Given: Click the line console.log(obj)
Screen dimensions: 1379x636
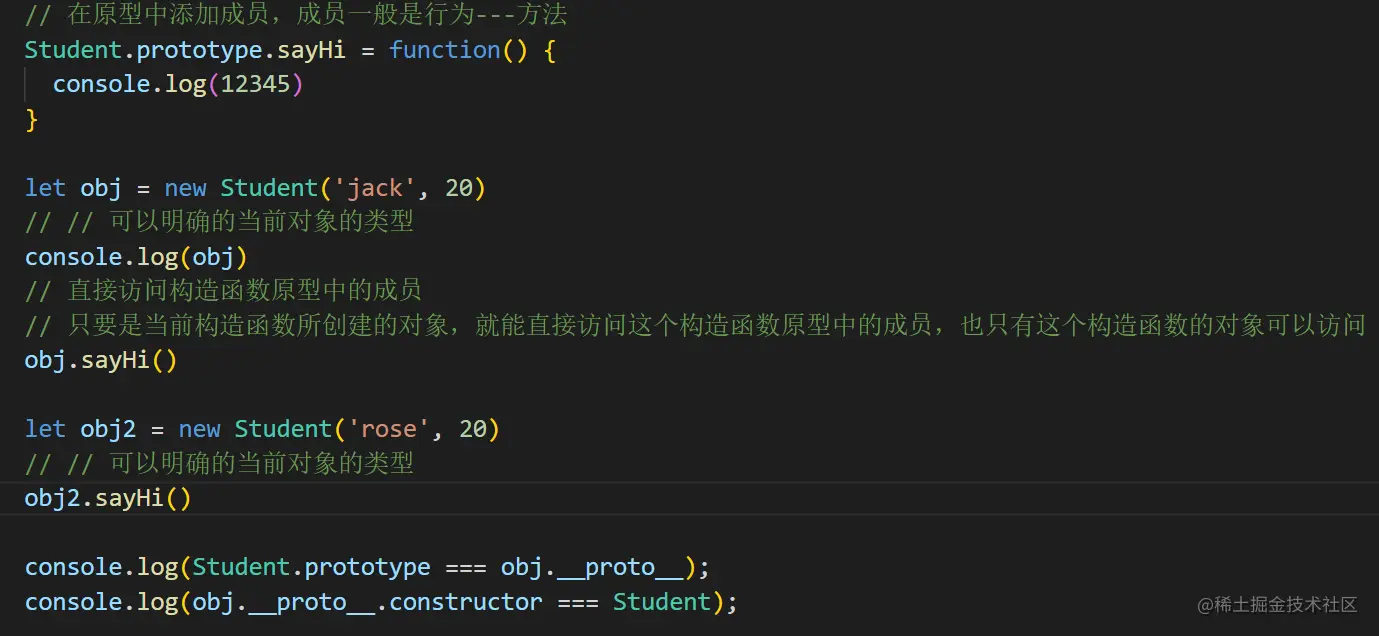Looking at the screenshot, I should click(x=136, y=257).
